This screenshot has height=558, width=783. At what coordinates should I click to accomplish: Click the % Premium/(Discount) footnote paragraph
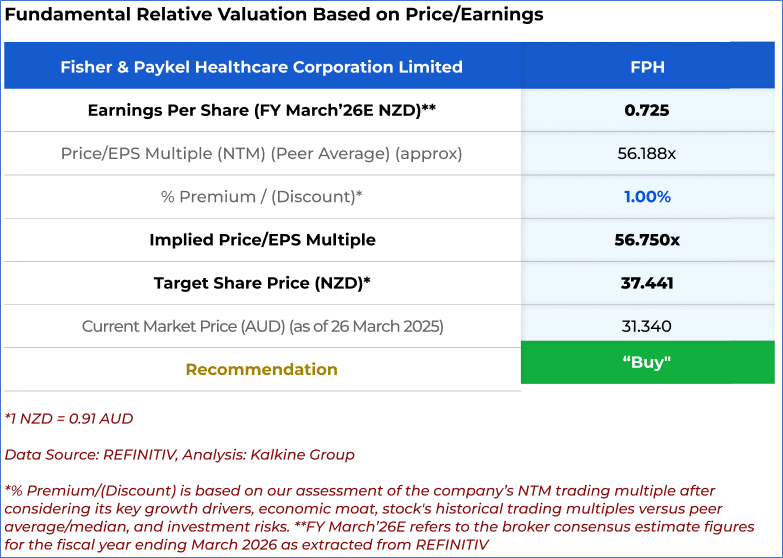tap(380, 516)
